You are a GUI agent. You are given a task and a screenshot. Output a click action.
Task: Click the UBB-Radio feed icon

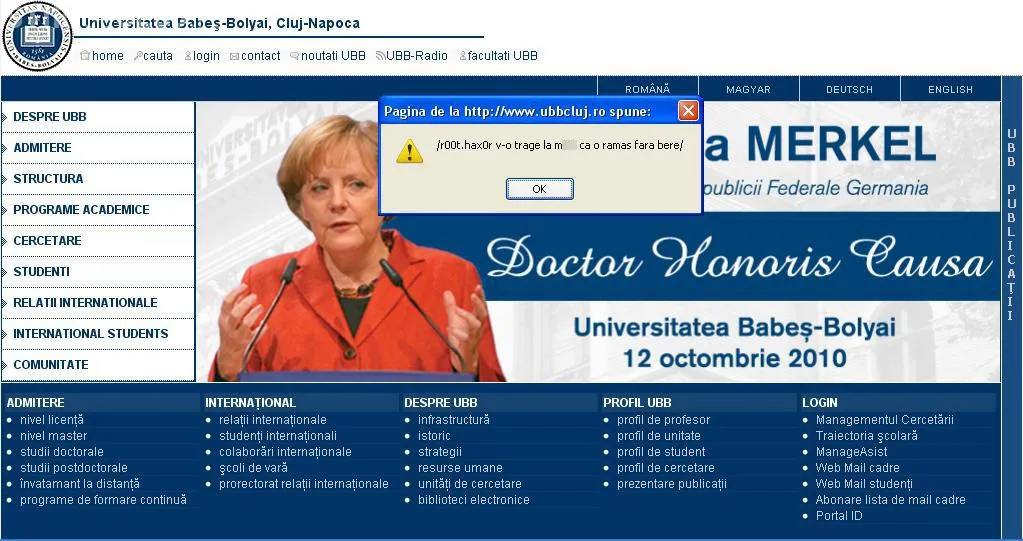click(x=380, y=56)
